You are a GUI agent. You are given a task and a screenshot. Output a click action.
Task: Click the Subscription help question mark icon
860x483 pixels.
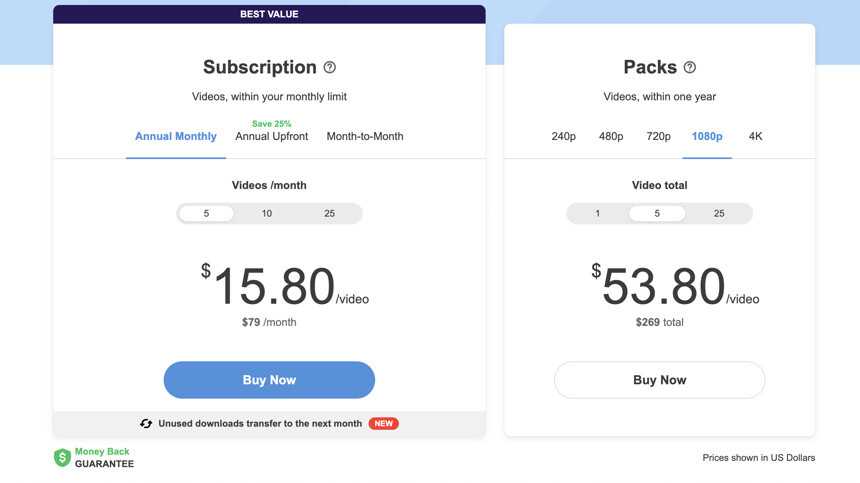point(330,68)
